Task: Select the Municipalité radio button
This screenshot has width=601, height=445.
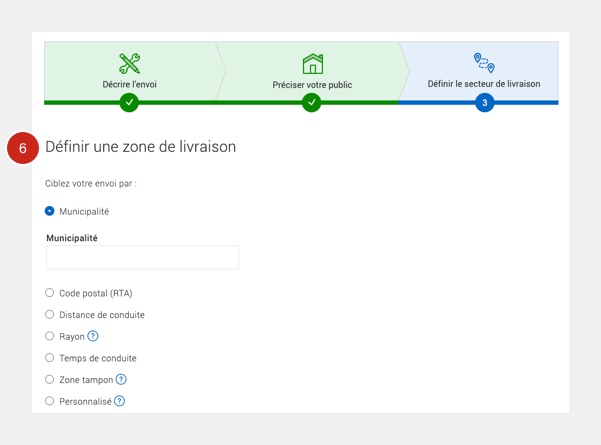Action: 49,211
